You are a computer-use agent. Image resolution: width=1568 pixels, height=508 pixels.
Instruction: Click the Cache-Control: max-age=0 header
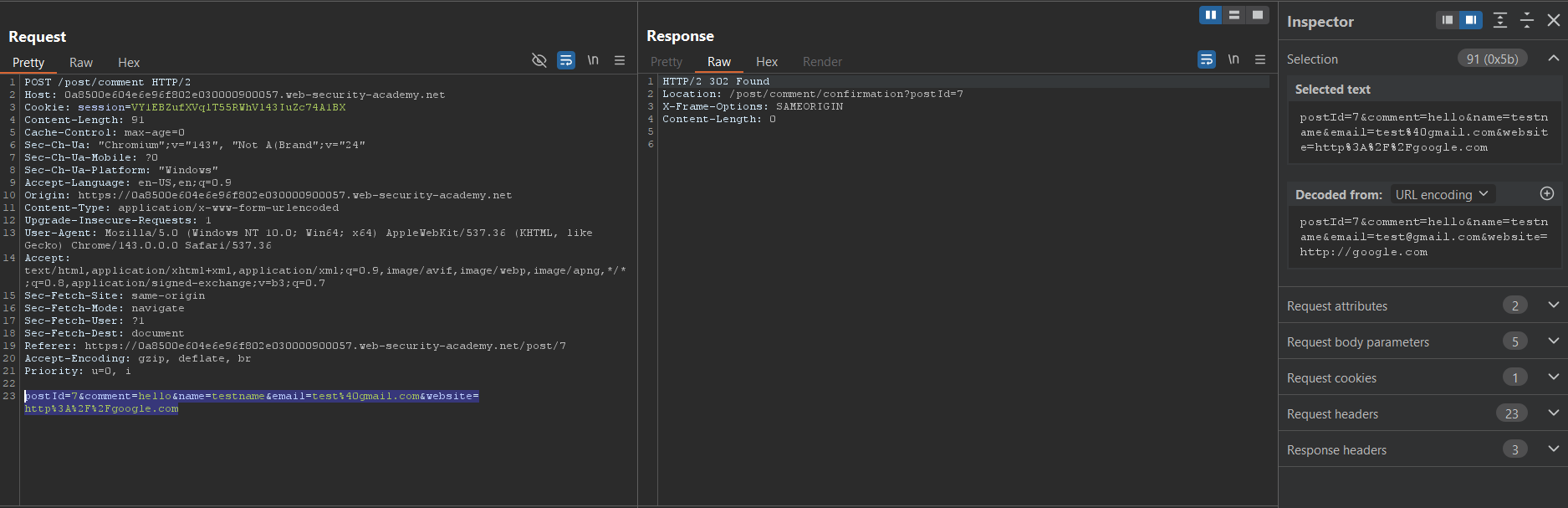coord(105,132)
